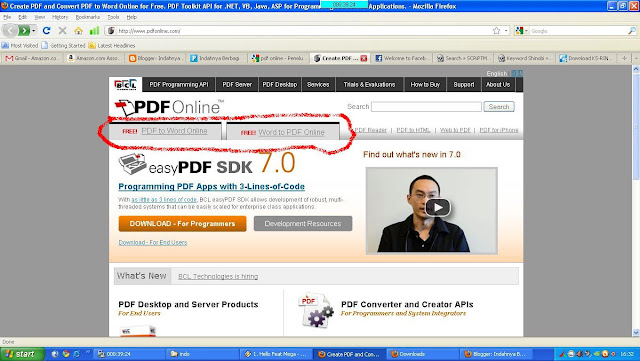Image resolution: width=640 pixels, height=361 pixels.
Task: Open the PDF to HTML link
Action: pyautogui.click(x=413, y=130)
